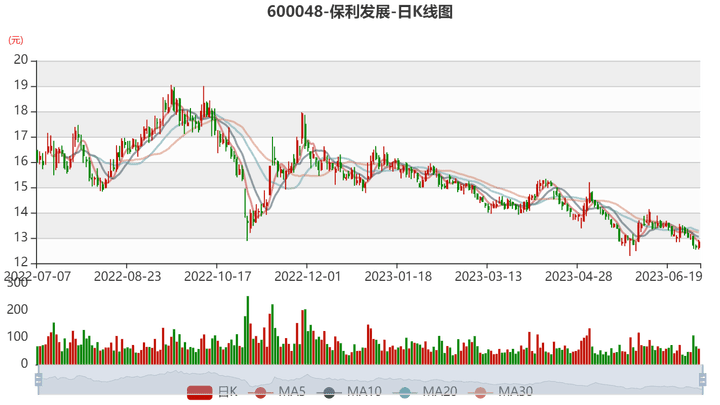Click the 2023-04-28 date axis label

pyautogui.click(x=579, y=276)
